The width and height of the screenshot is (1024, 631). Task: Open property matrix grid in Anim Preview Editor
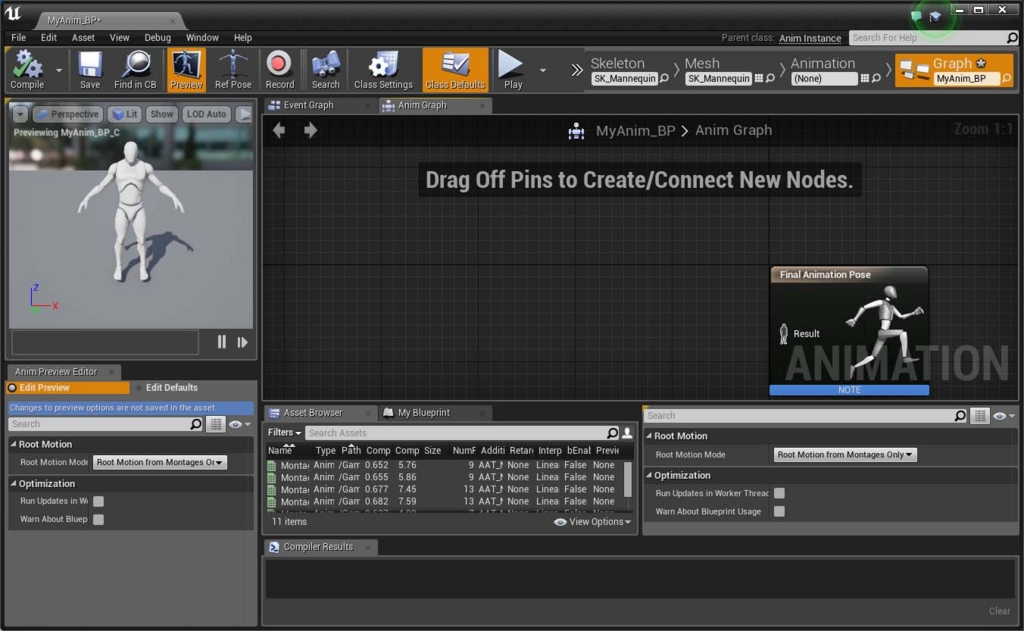(x=216, y=424)
